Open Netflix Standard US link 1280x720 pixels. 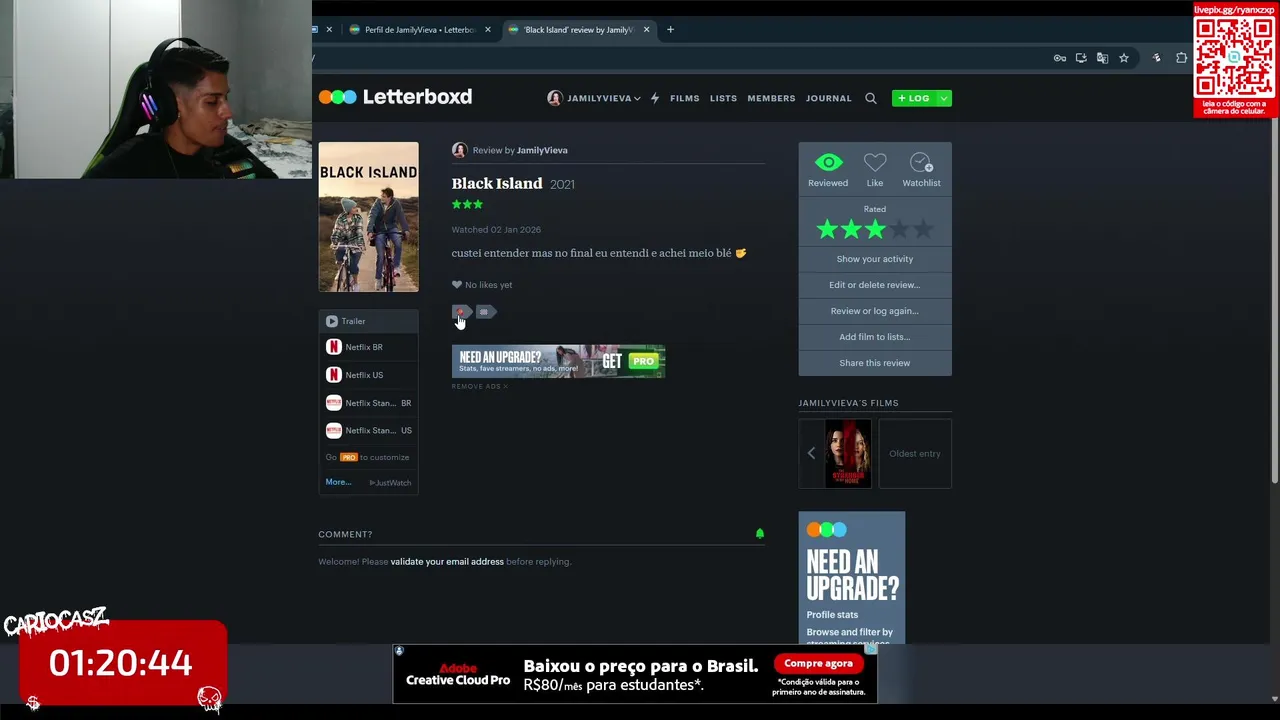click(368, 430)
